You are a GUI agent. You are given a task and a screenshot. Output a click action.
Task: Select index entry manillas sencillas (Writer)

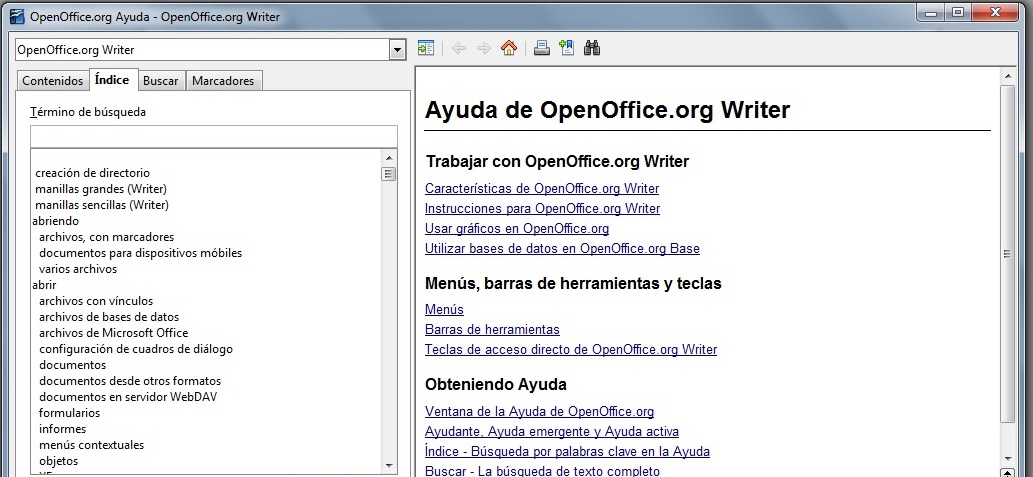point(102,205)
